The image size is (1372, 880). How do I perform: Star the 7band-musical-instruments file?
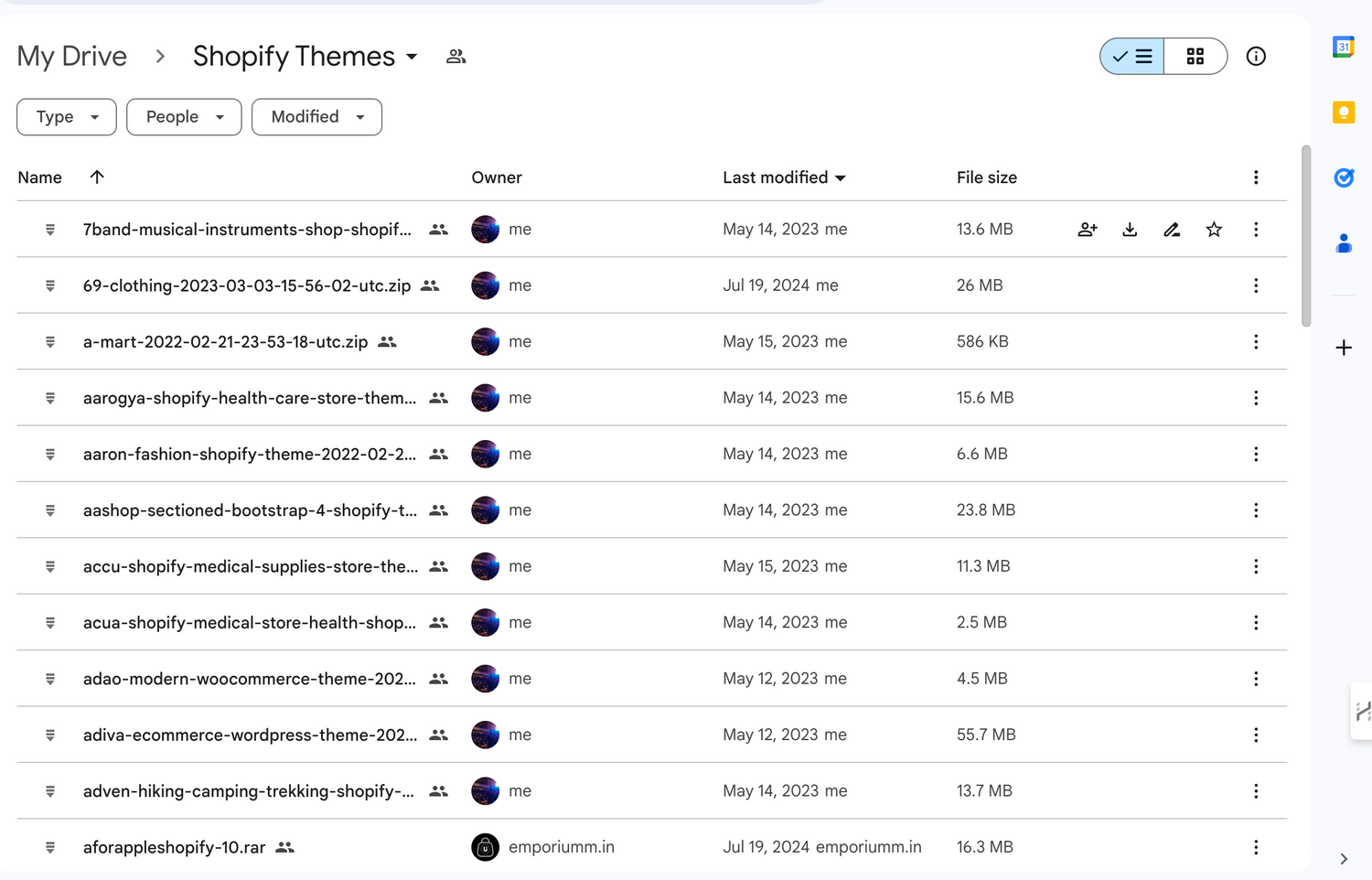(x=1214, y=230)
